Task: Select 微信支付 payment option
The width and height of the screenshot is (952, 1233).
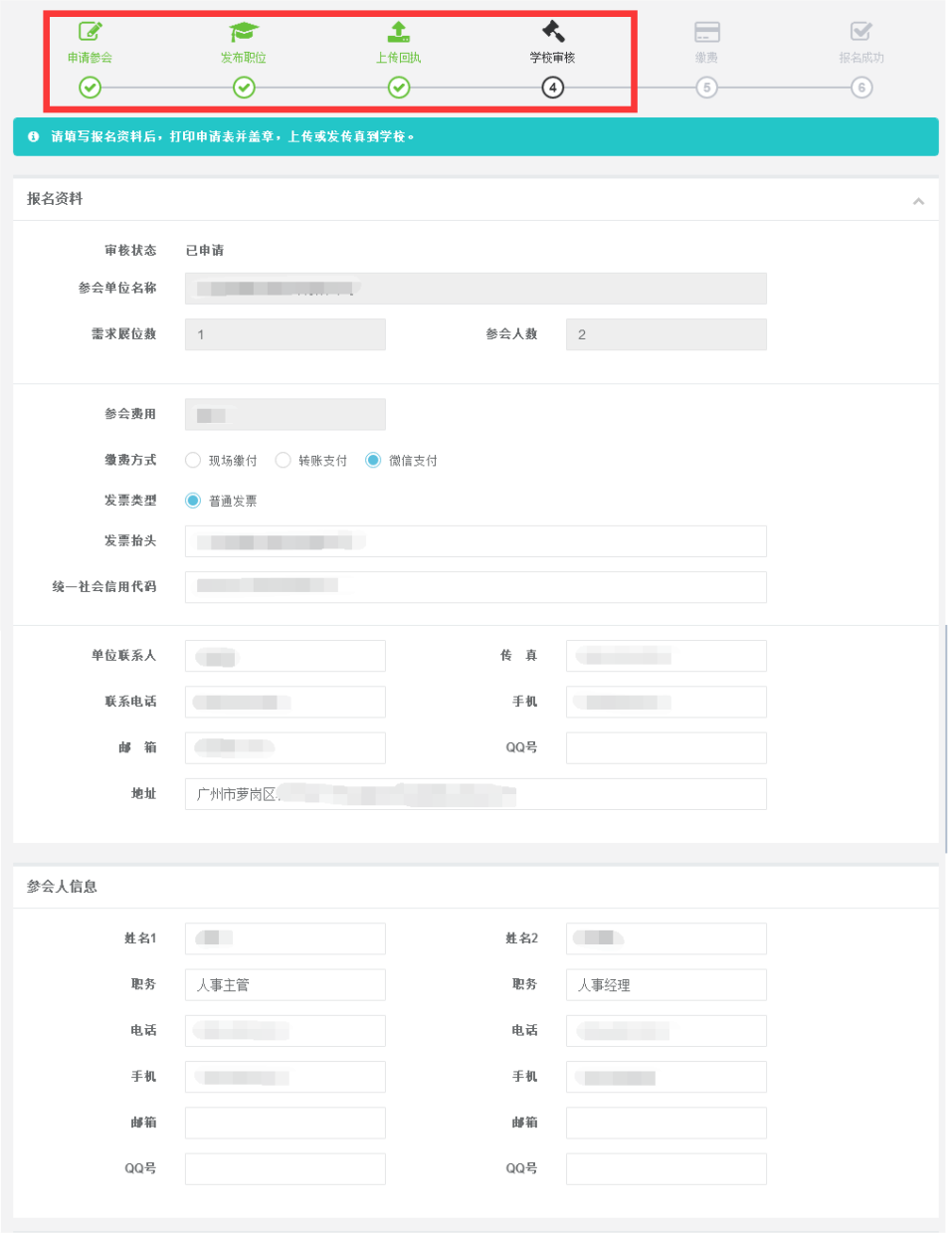Action: point(373,460)
